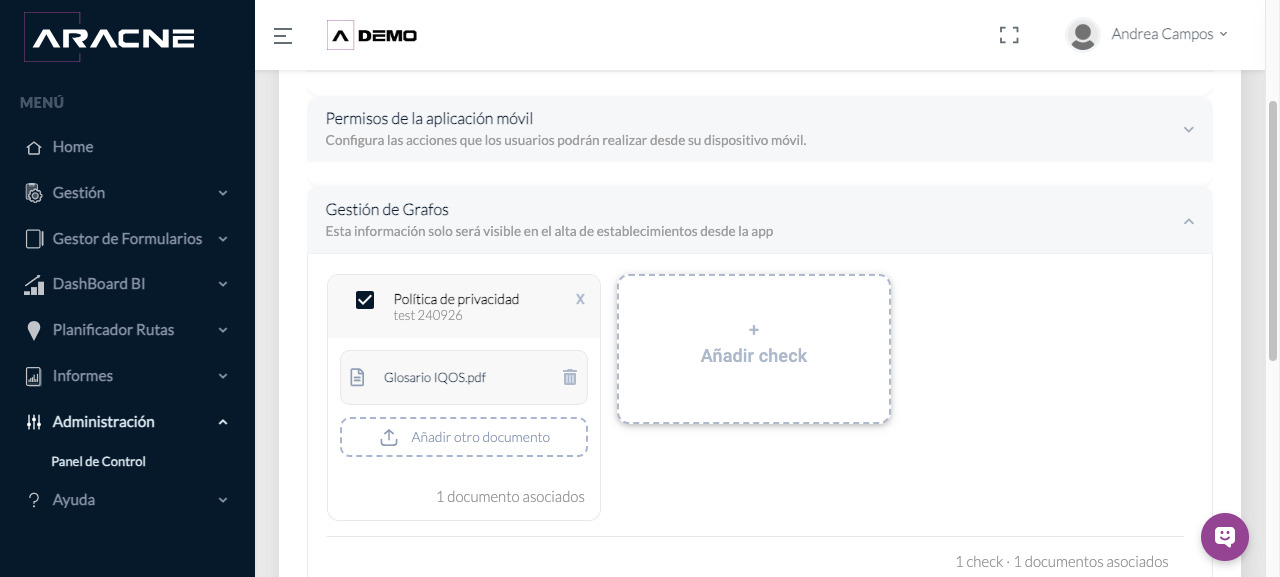The image size is (1280, 577).
Task: Expand the Informes chevron
Action: [x=223, y=377]
